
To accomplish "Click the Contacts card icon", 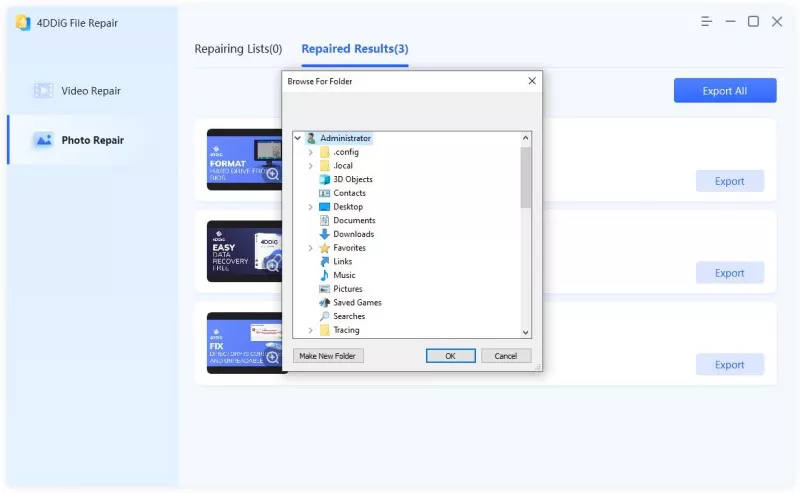I will 324,193.
